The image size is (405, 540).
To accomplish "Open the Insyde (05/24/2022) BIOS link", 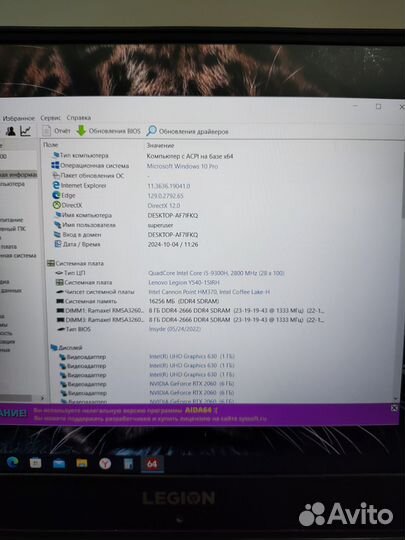I will click(x=174, y=329).
